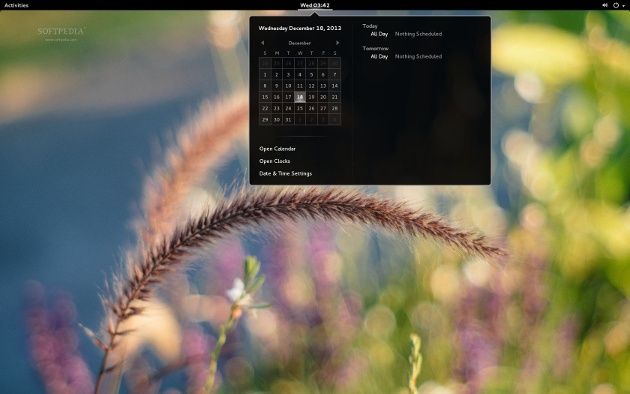Select December 25 in calendar
The image size is (630, 394).
click(300, 108)
